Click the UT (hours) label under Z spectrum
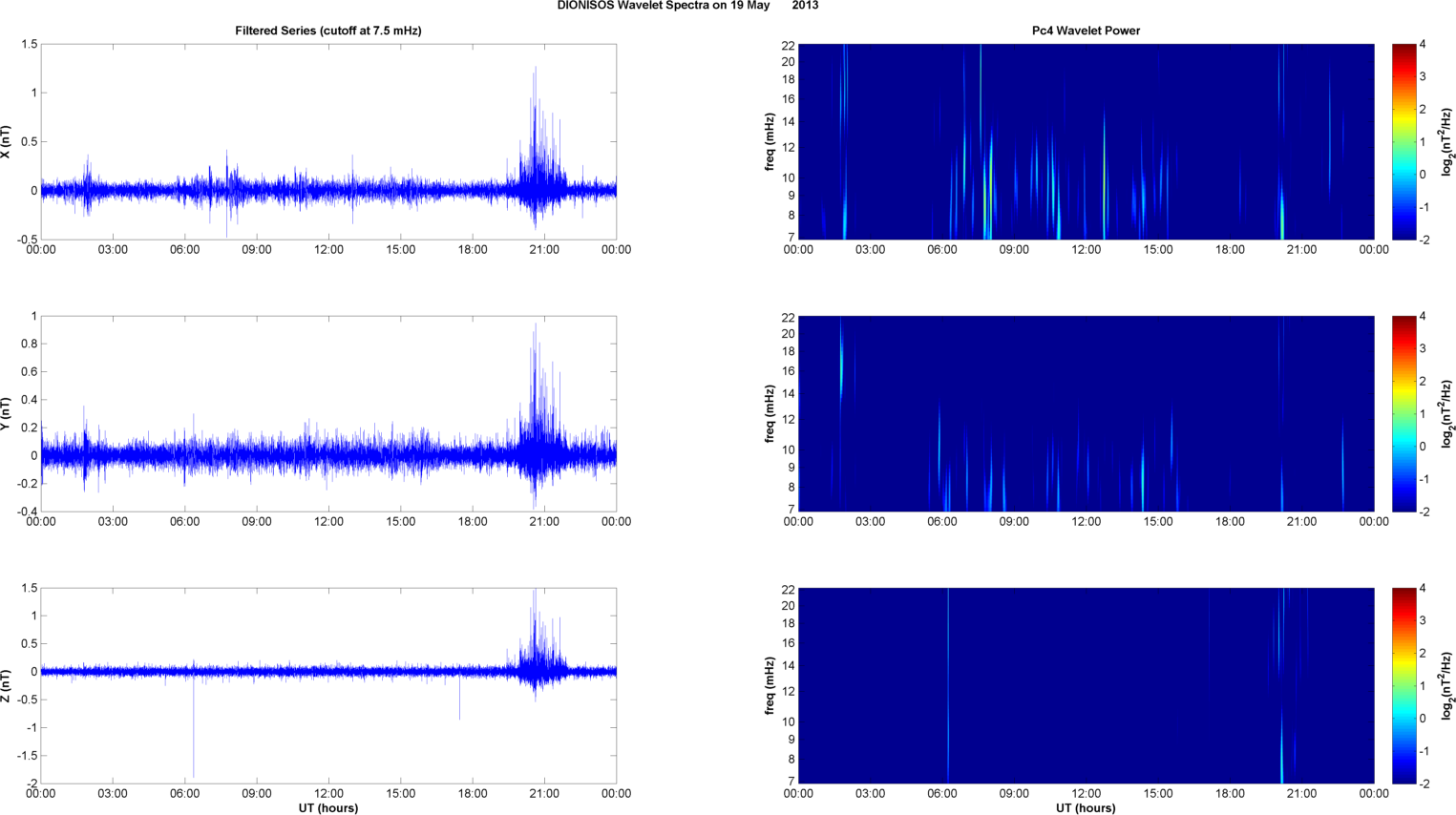 [x=1086, y=808]
